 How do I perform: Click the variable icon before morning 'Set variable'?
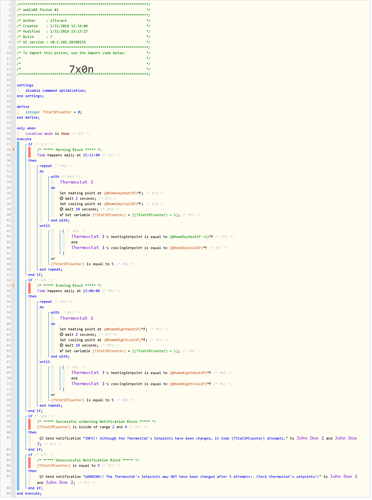click(x=62, y=215)
